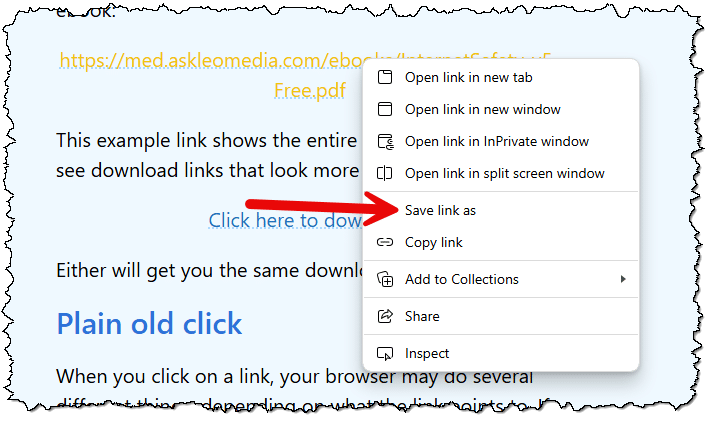Select Open link in InPrivate window

click(x=501, y=142)
